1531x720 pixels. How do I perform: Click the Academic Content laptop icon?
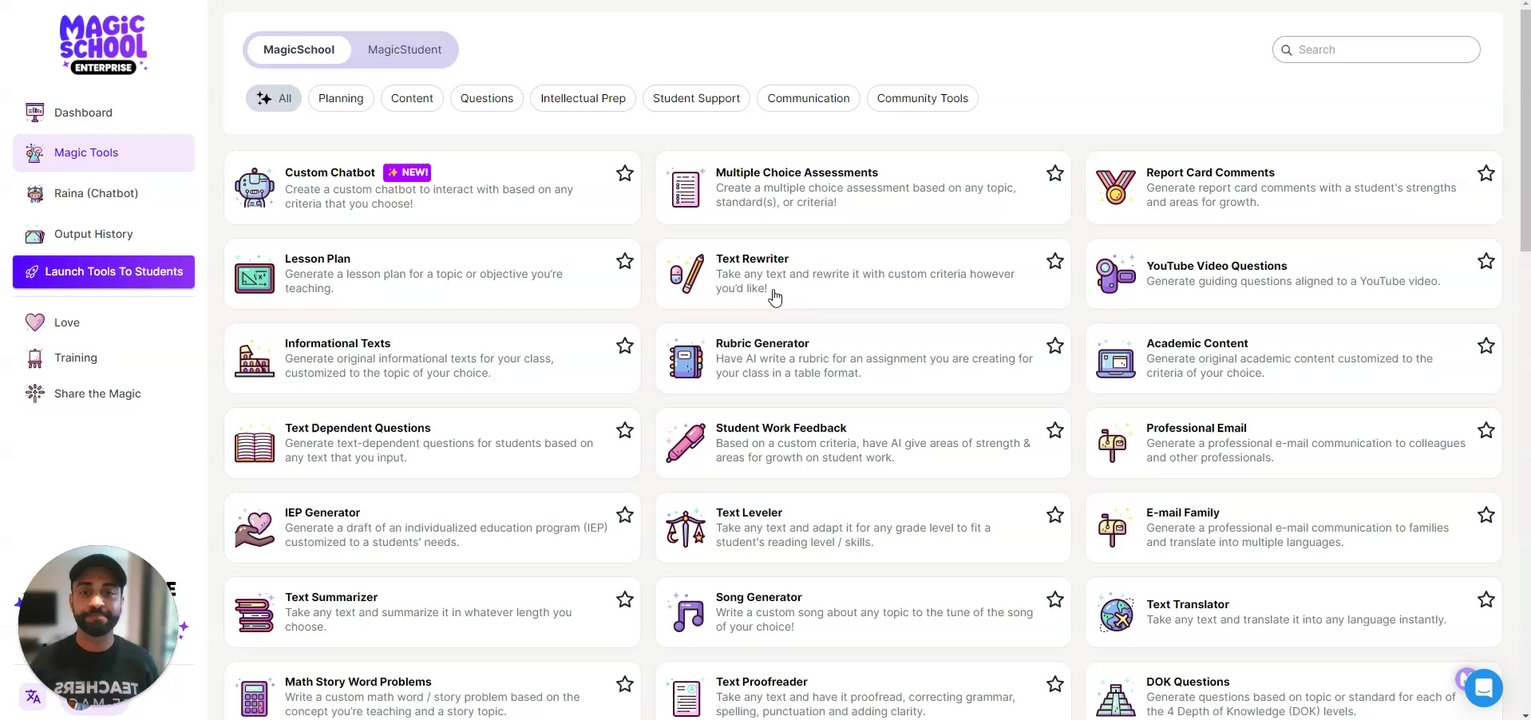pos(1115,360)
